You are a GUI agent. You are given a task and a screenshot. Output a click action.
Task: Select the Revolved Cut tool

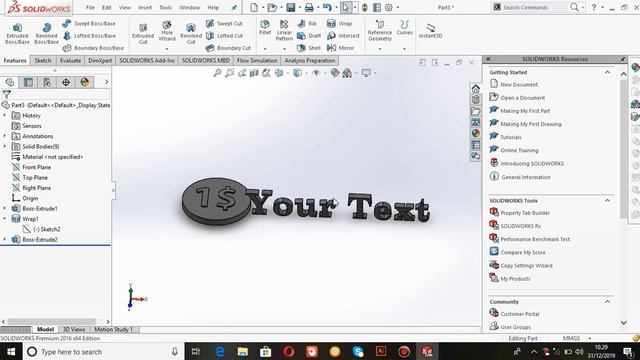pyautogui.click(x=191, y=33)
